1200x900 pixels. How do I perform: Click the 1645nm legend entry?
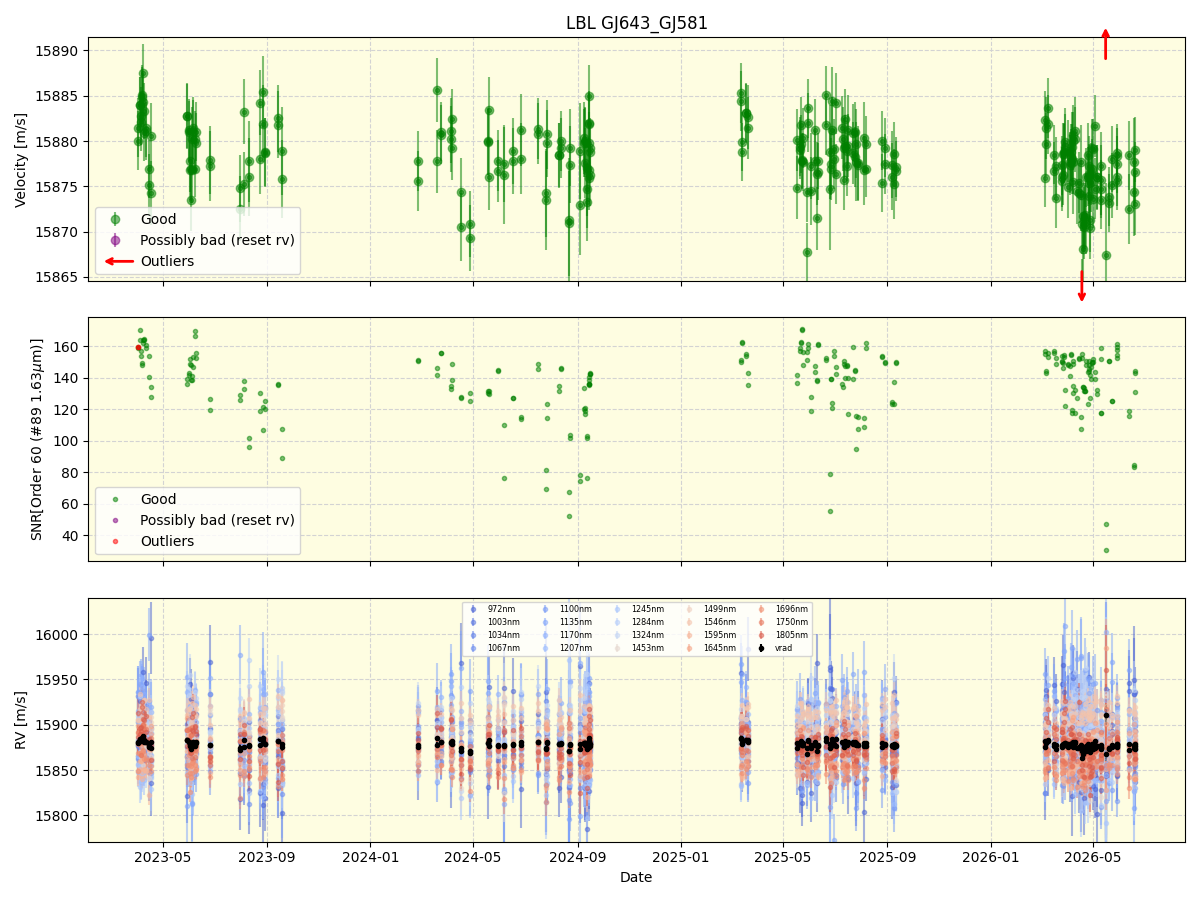[x=711, y=648]
